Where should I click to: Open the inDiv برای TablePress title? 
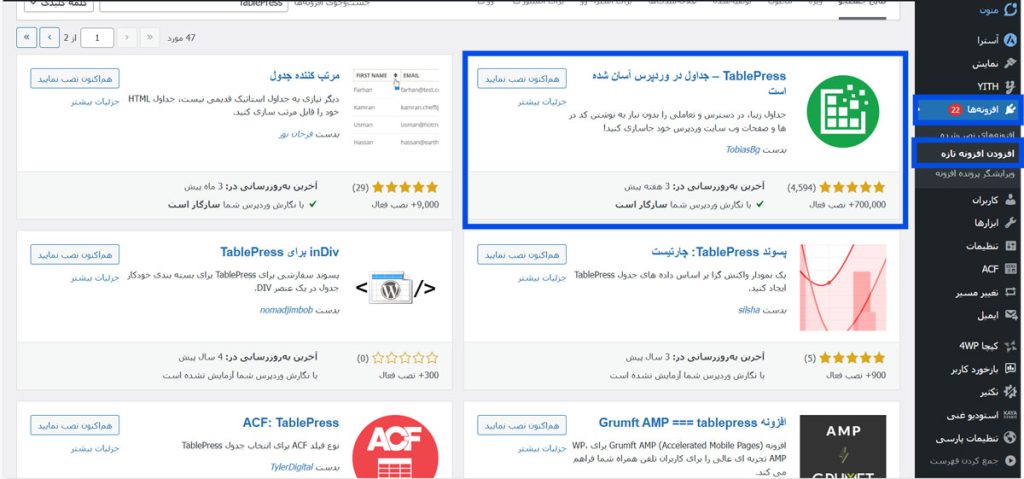pos(280,252)
